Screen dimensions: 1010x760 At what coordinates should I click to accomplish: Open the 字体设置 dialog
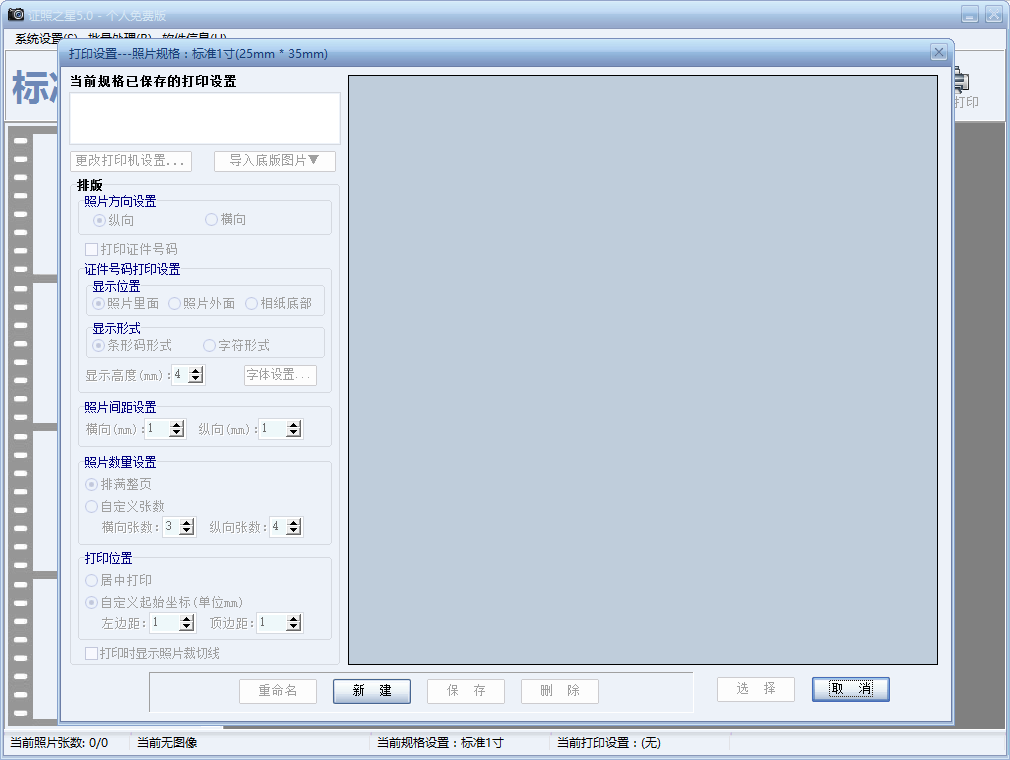tap(278, 375)
